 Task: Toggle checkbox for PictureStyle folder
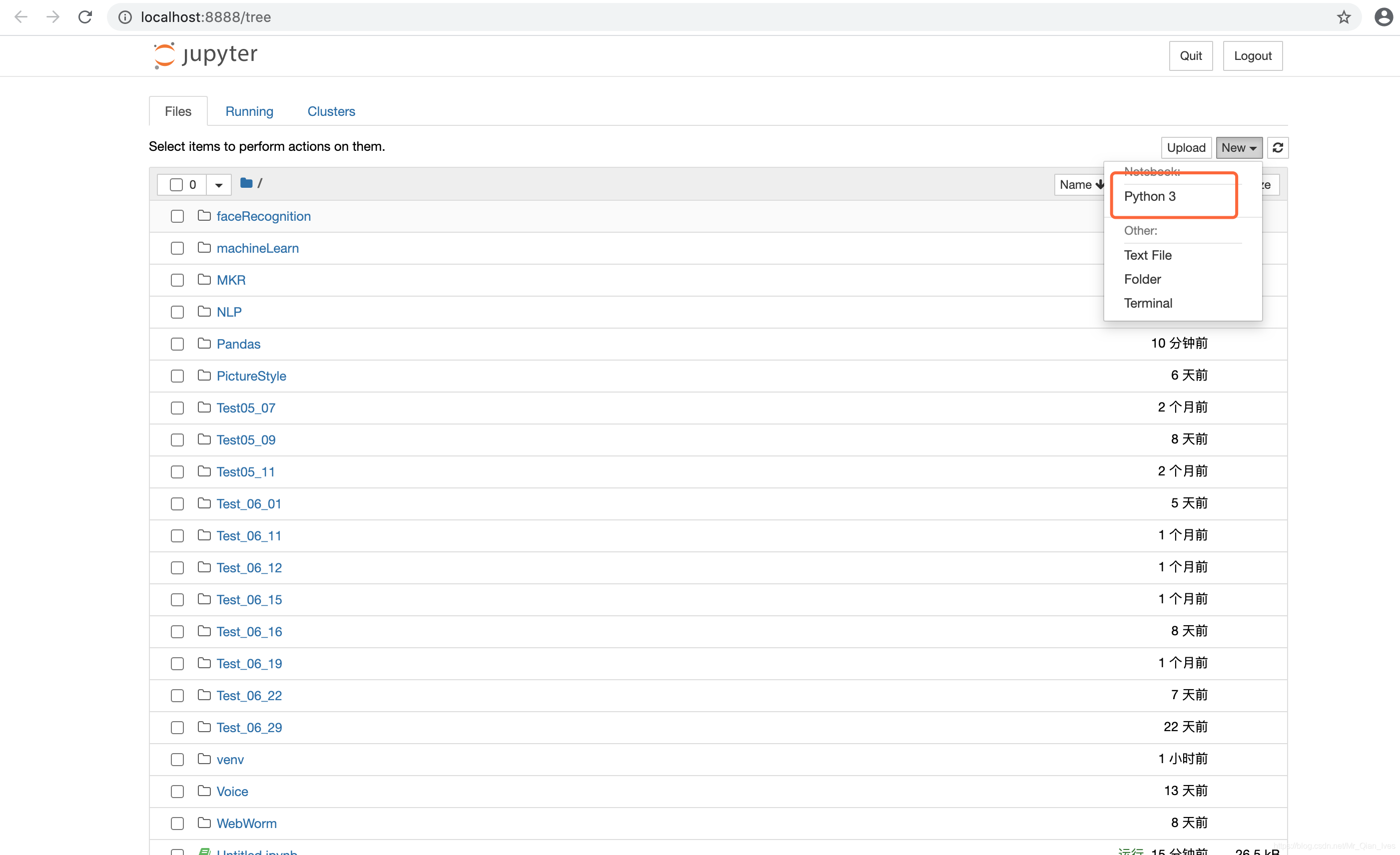pos(177,375)
